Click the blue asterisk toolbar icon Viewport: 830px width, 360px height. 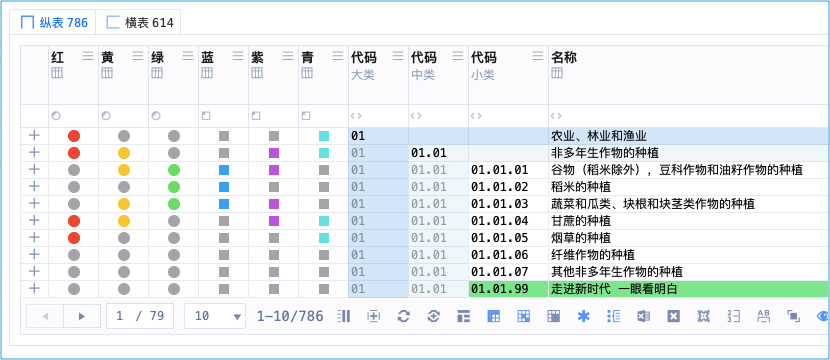583,316
